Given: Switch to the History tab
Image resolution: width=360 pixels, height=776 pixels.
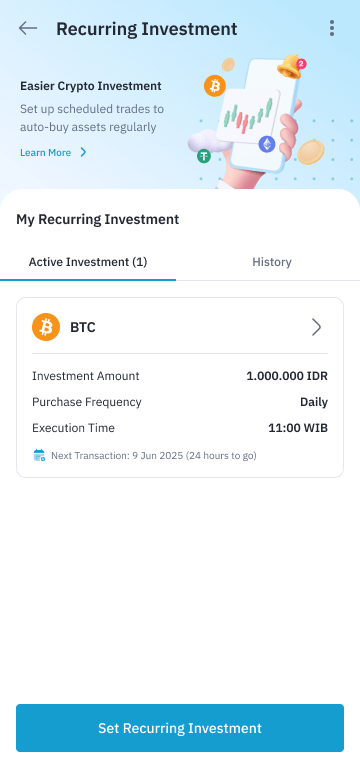Looking at the screenshot, I should point(272,262).
